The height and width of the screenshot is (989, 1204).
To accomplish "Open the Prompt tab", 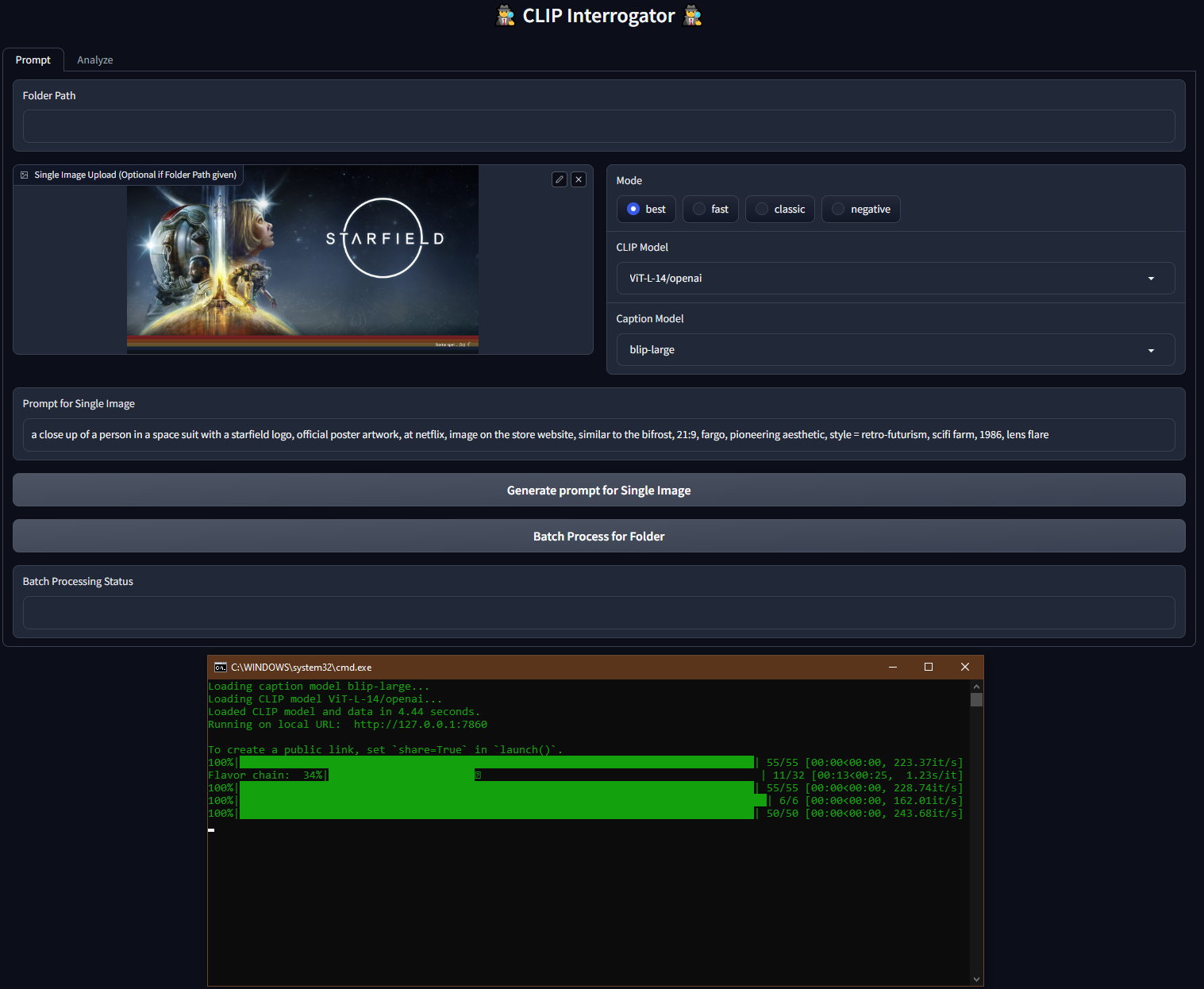I will (x=33, y=60).
